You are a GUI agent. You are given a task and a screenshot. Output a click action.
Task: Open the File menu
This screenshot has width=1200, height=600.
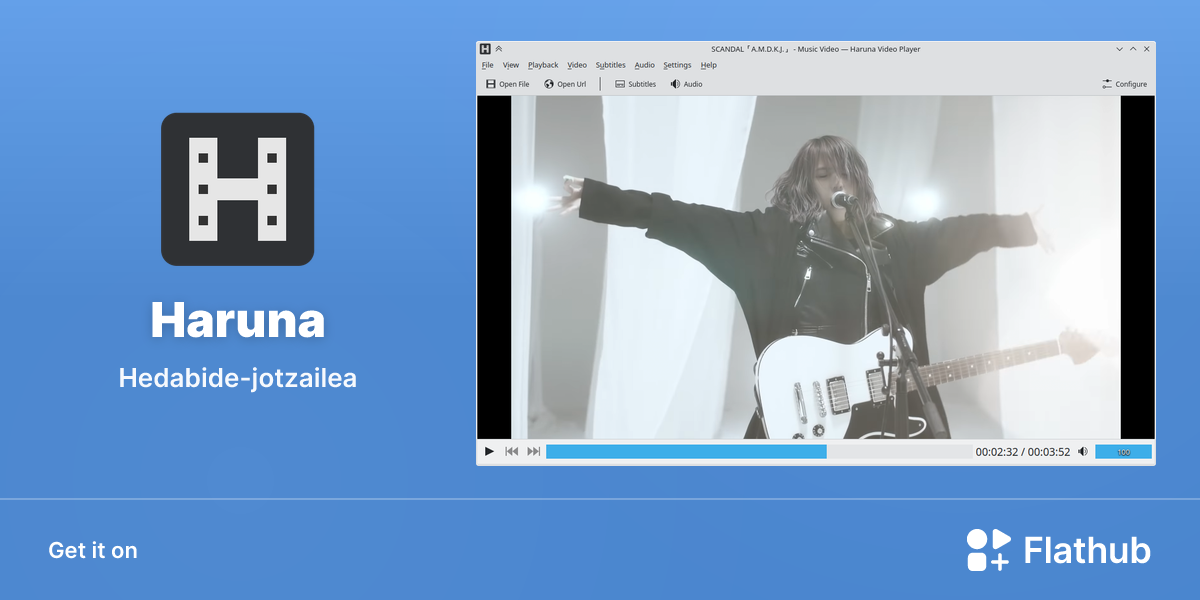click(x=488, y=65)
